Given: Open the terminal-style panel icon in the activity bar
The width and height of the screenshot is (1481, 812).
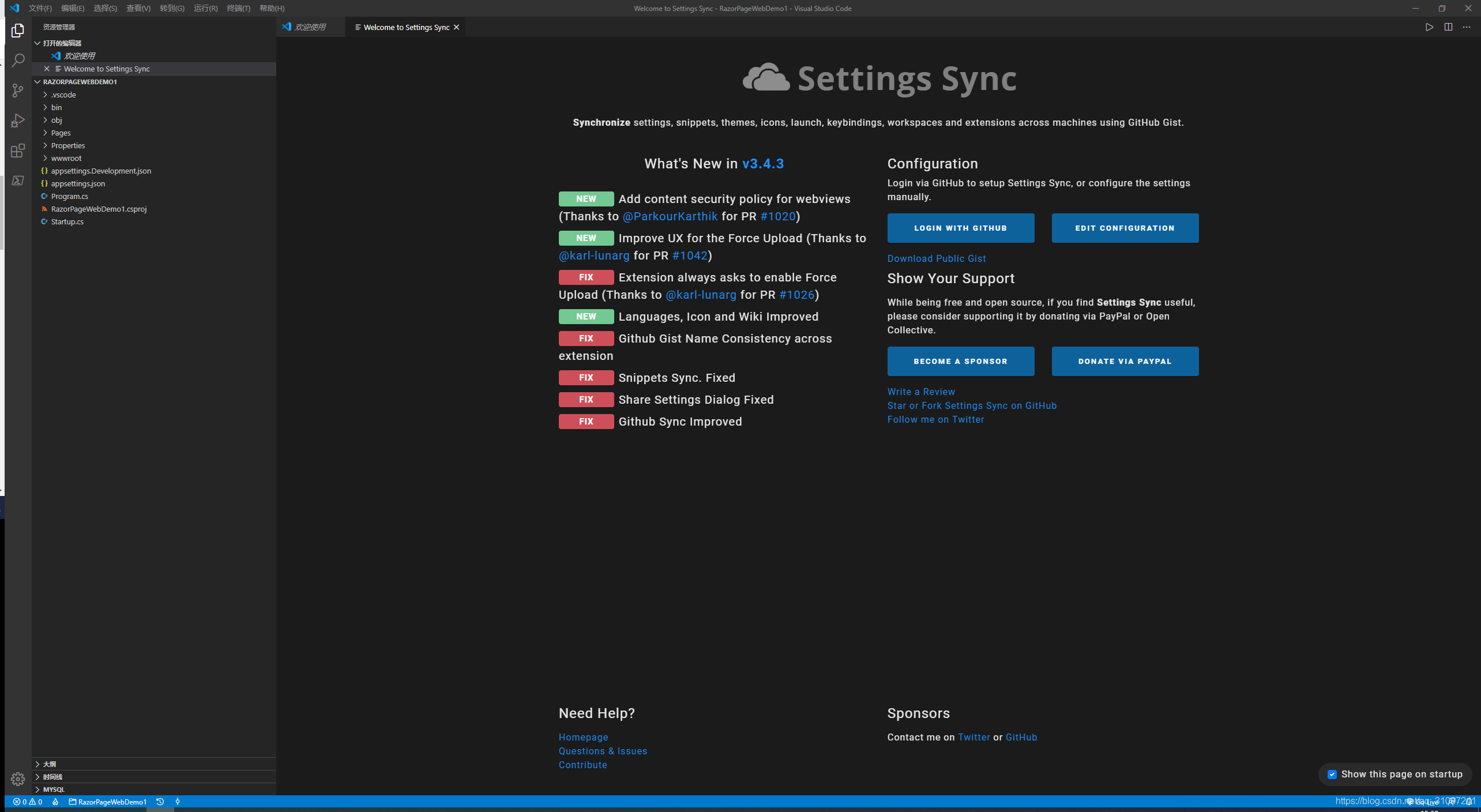Looking at the screenshot, I should (x=18, y=181).
